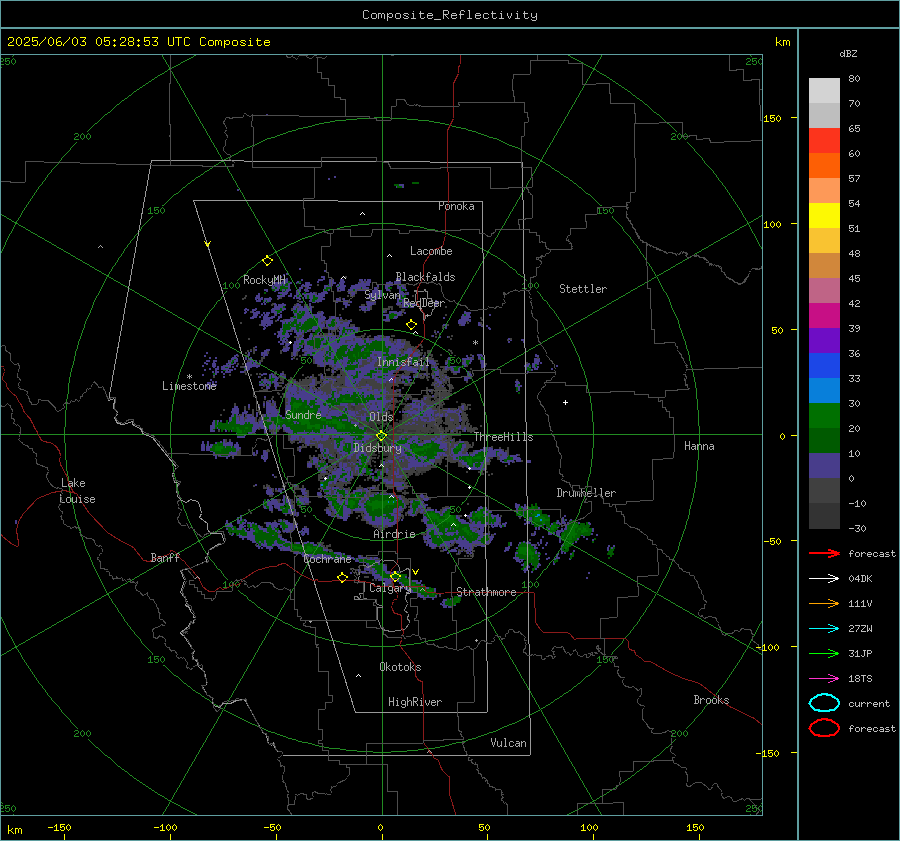Click the HighRiver city label
This screenshot has width=900, height=841.
coord(415,702)
